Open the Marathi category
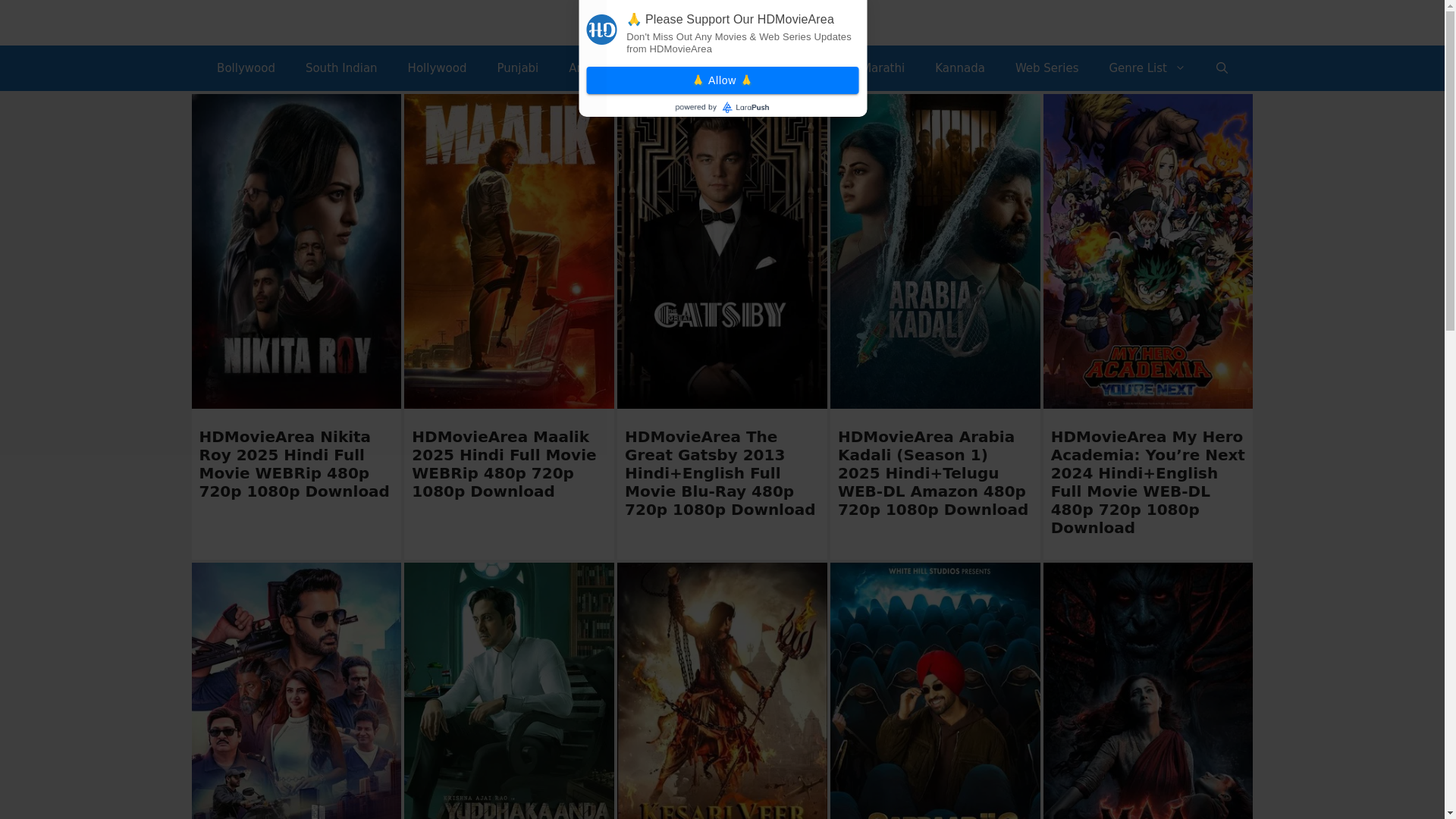 coord(886,68)
